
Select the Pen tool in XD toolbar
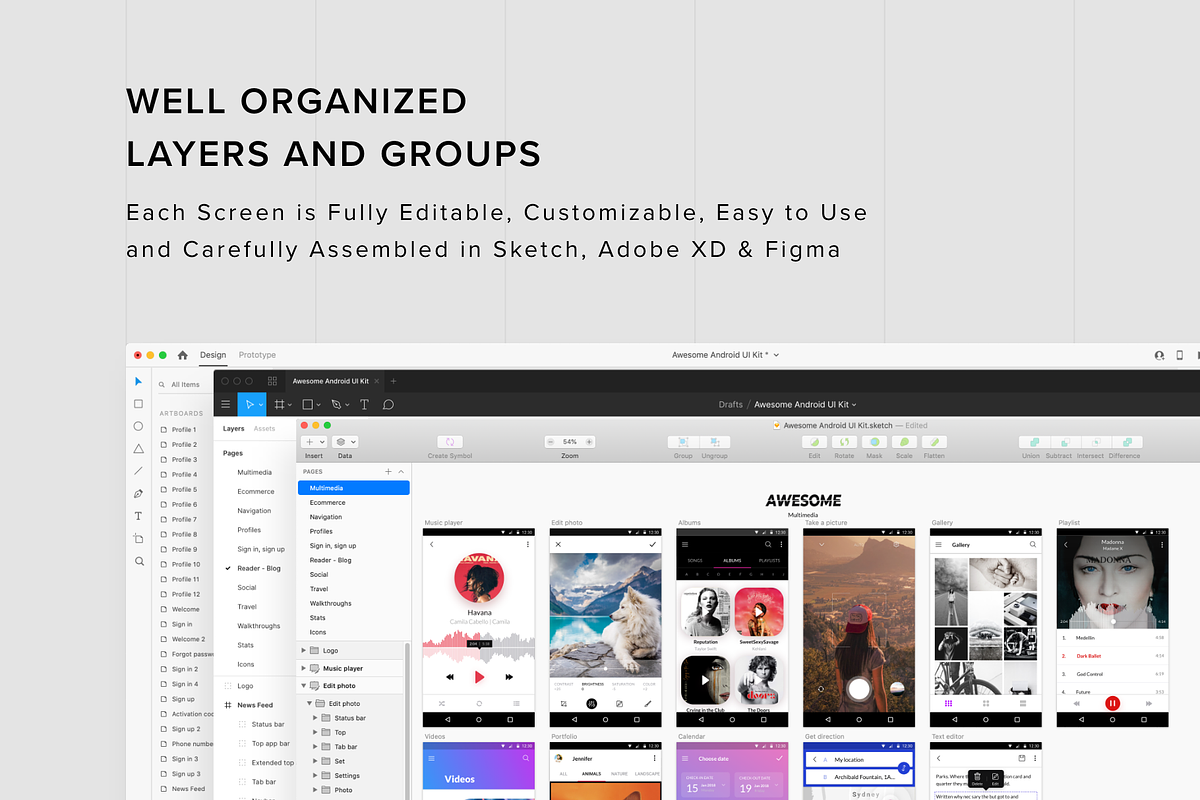pyautogui.click(x=139, y=494)
